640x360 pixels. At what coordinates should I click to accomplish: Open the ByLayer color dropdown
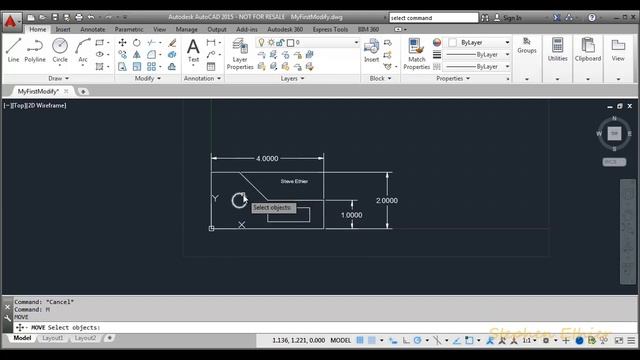click(507, 42)
